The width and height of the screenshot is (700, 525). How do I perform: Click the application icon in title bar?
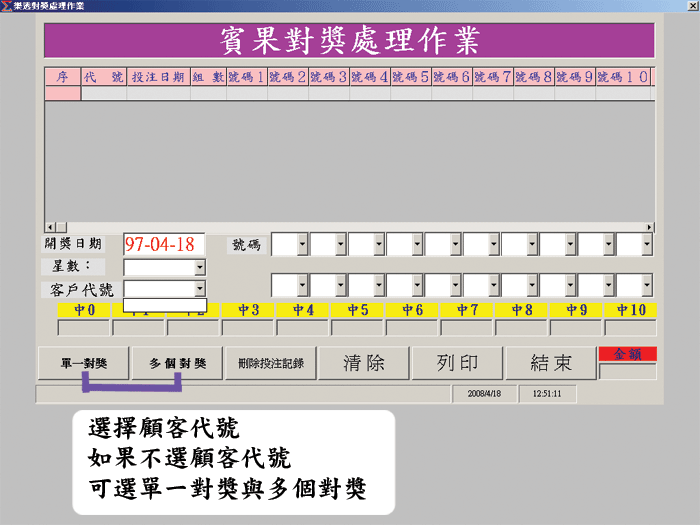8,6
